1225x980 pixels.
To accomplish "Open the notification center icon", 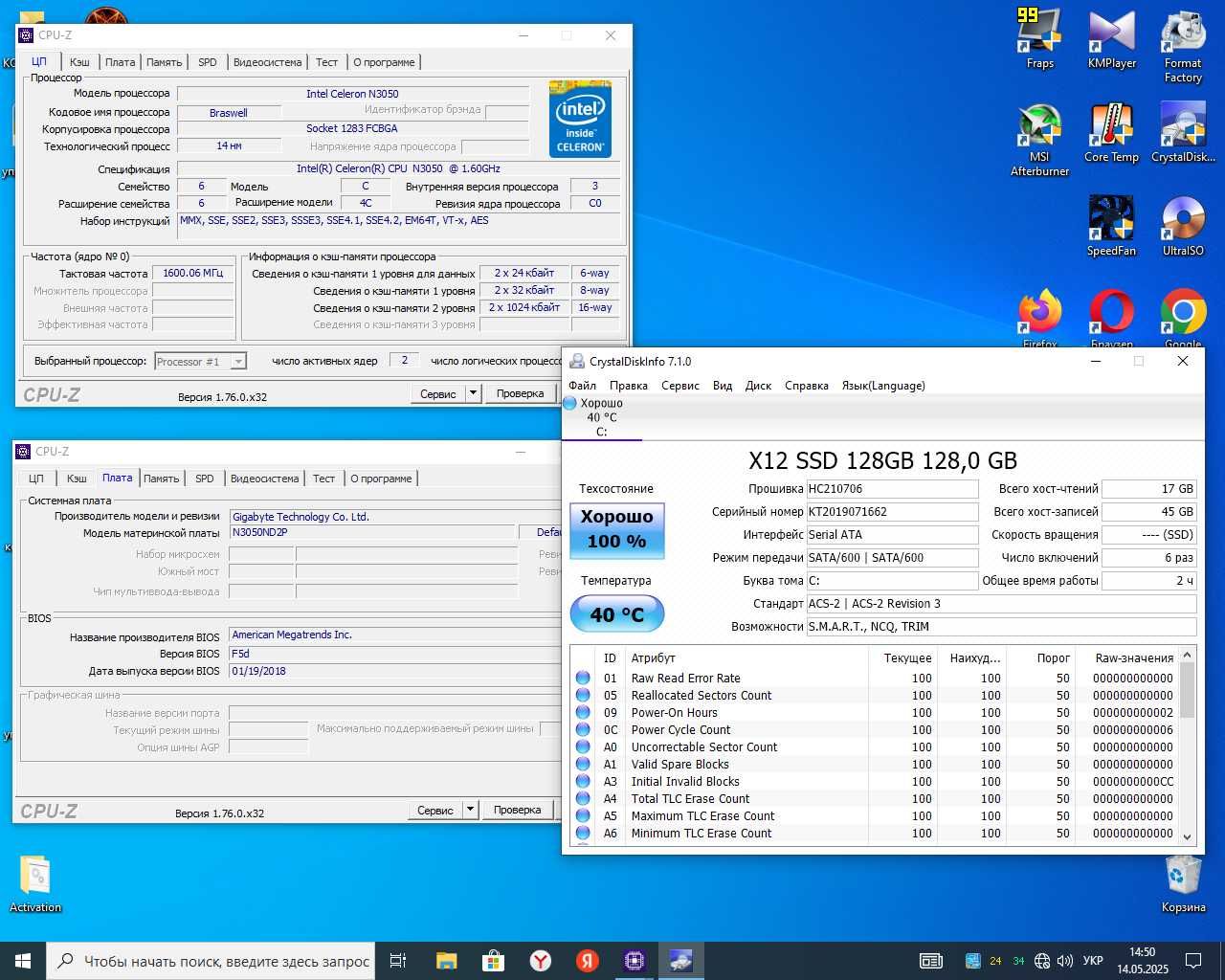I will [x=1193, y=961].
